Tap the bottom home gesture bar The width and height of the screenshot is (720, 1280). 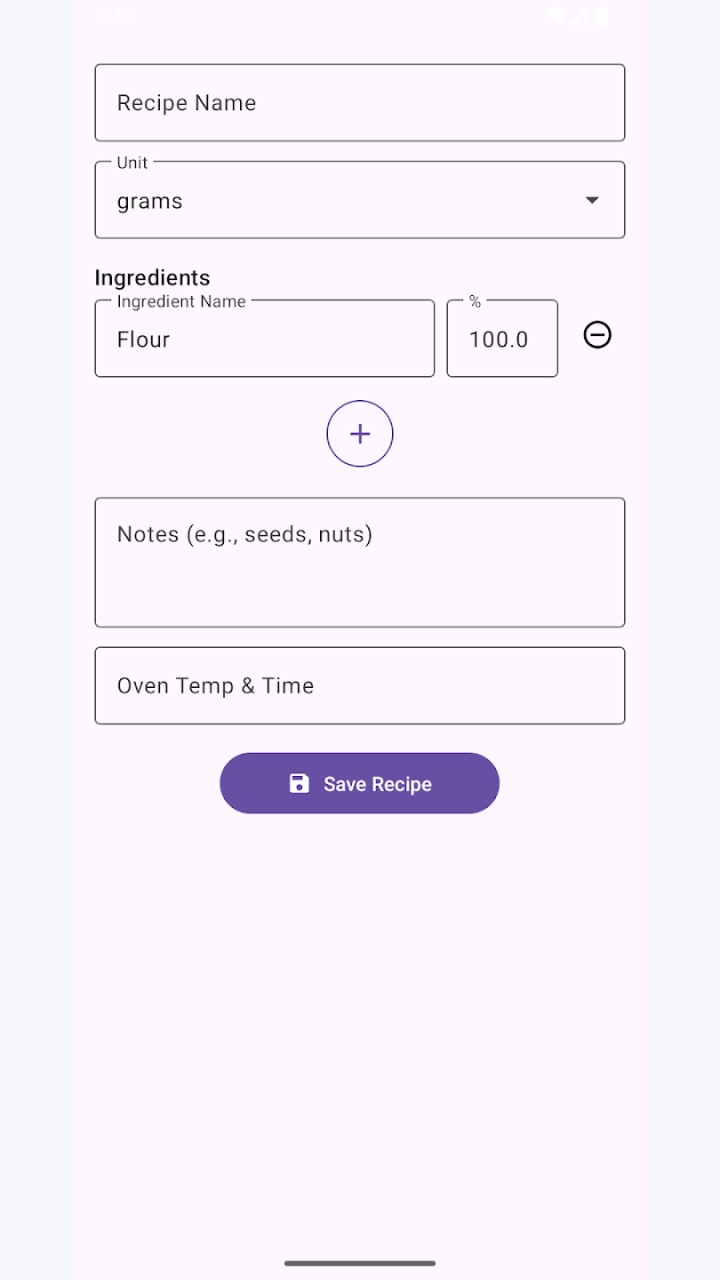tap(360, 1263)
